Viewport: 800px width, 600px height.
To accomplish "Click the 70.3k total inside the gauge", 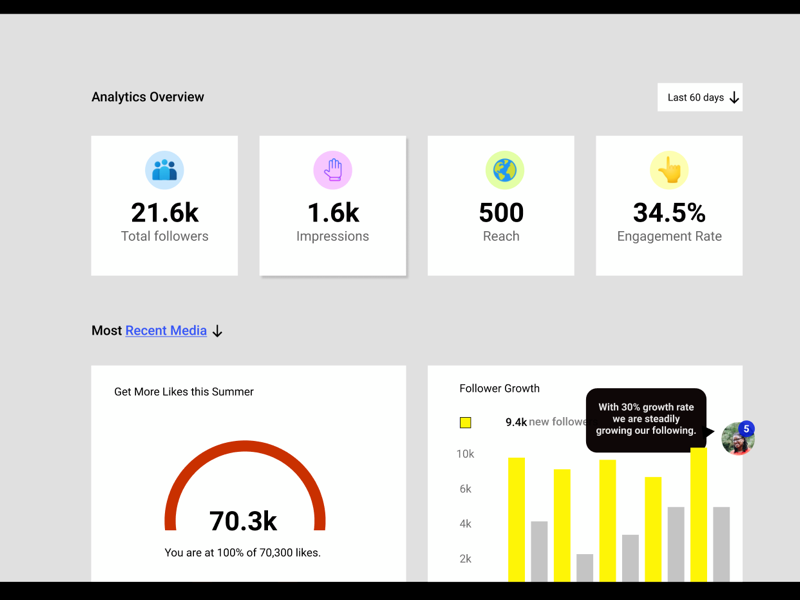I will pos(243,521).
